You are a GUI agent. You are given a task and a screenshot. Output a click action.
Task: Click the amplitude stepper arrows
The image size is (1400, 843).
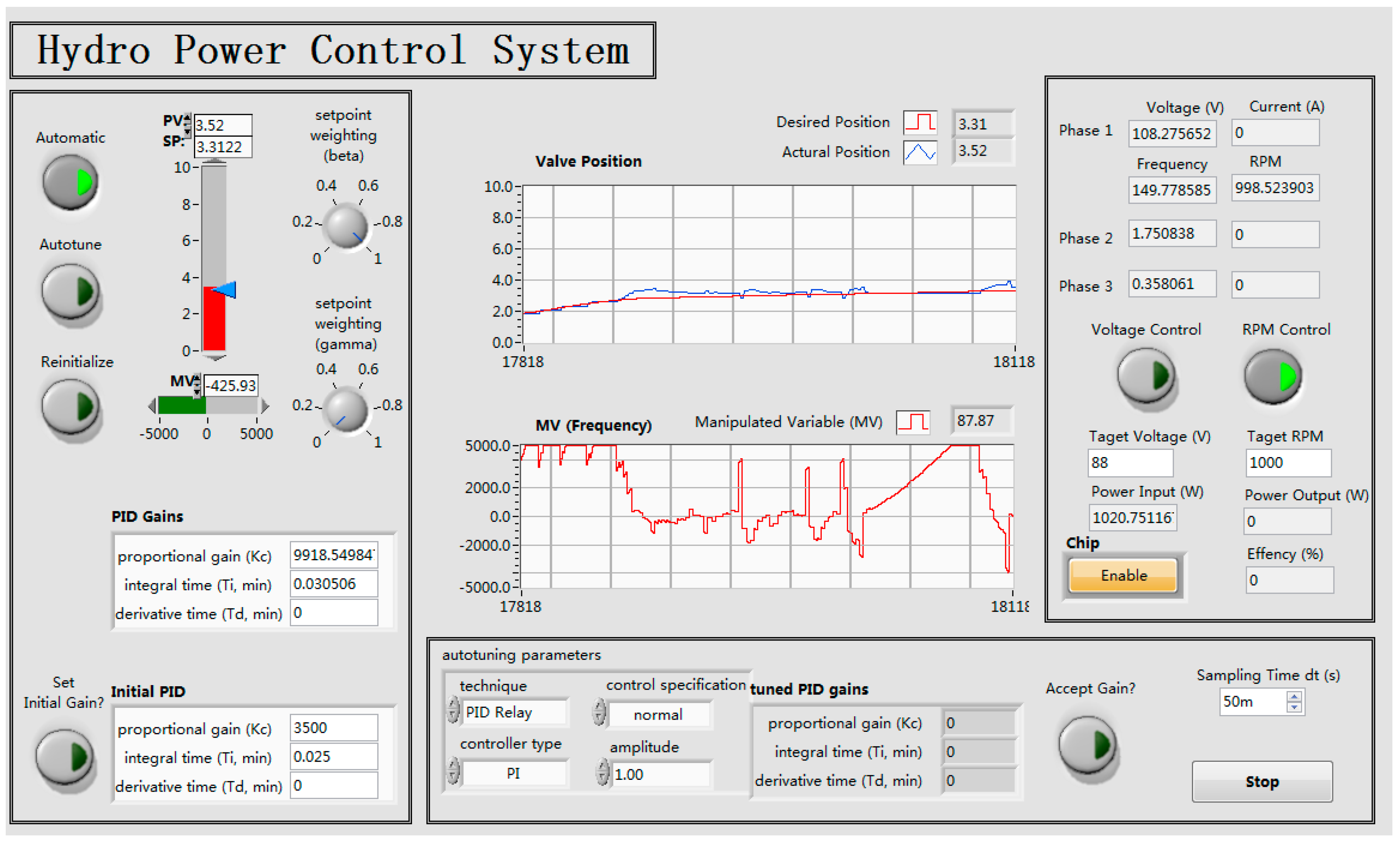602,773
